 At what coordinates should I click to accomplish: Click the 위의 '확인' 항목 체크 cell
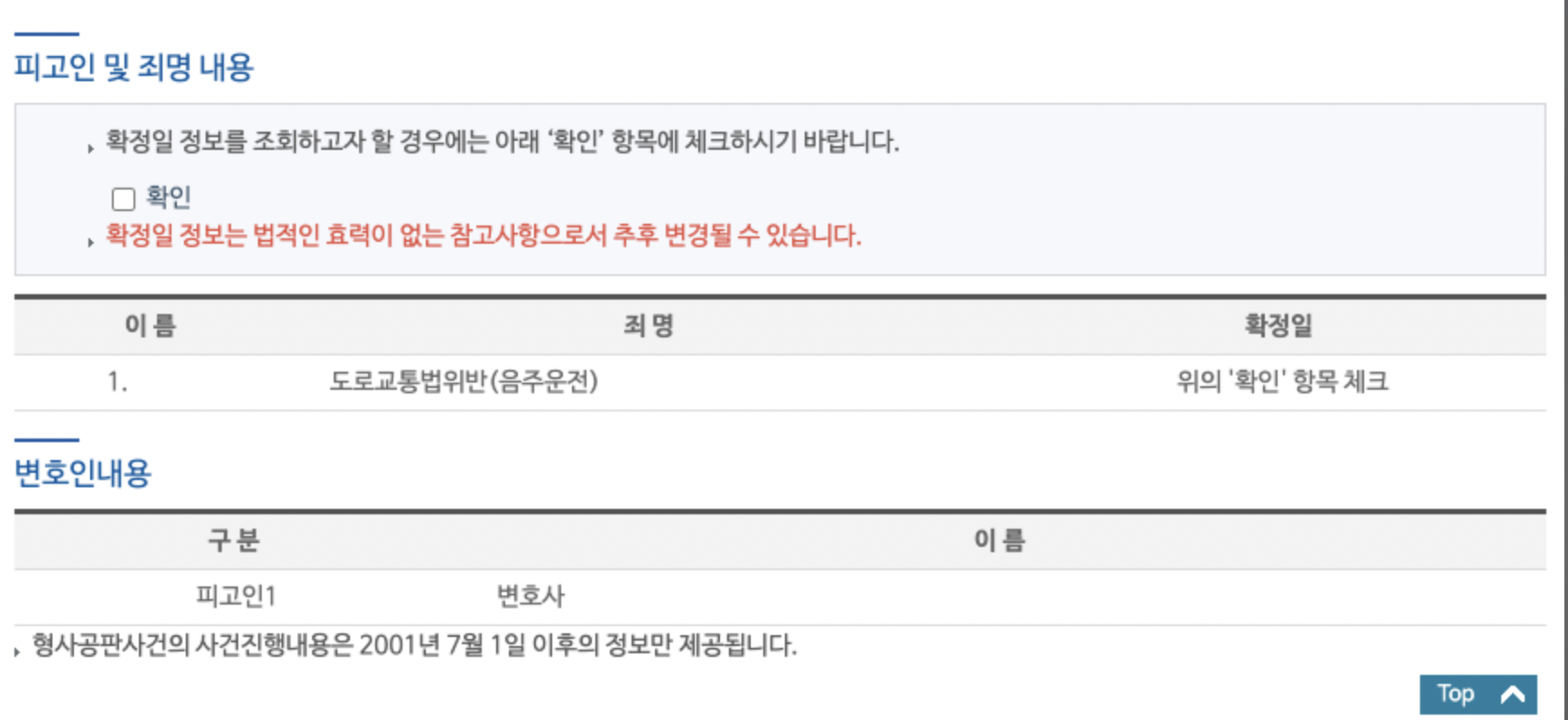(x=1282, y=382)
